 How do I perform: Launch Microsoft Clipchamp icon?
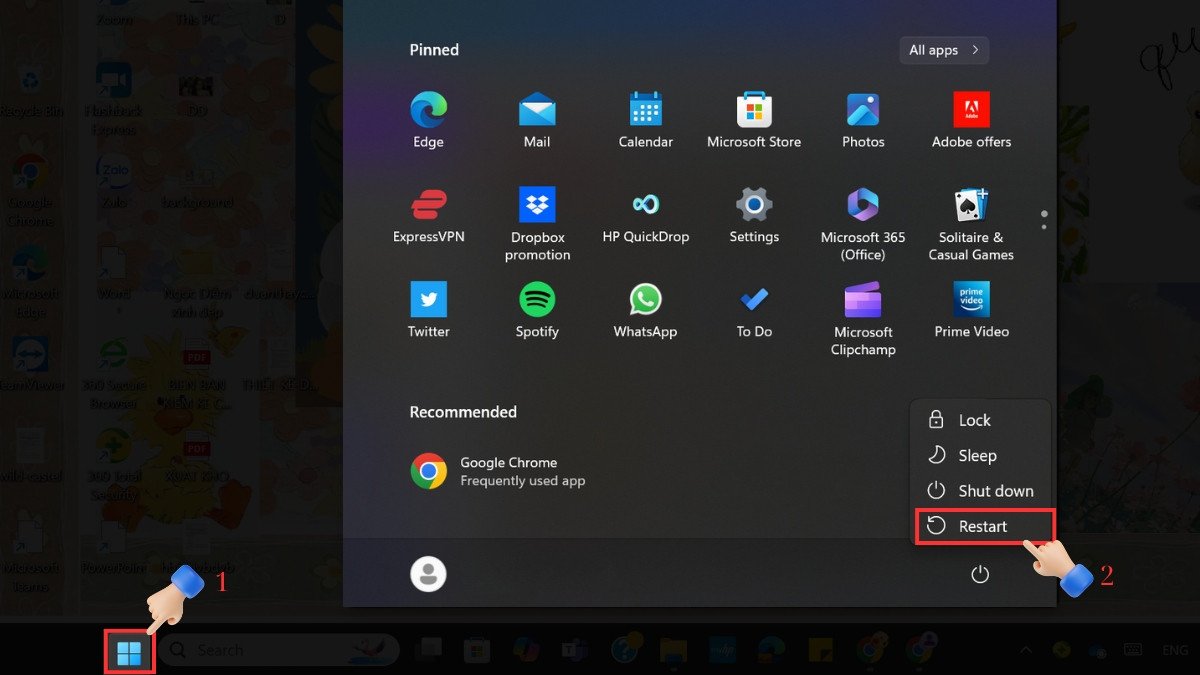(863, 300)
